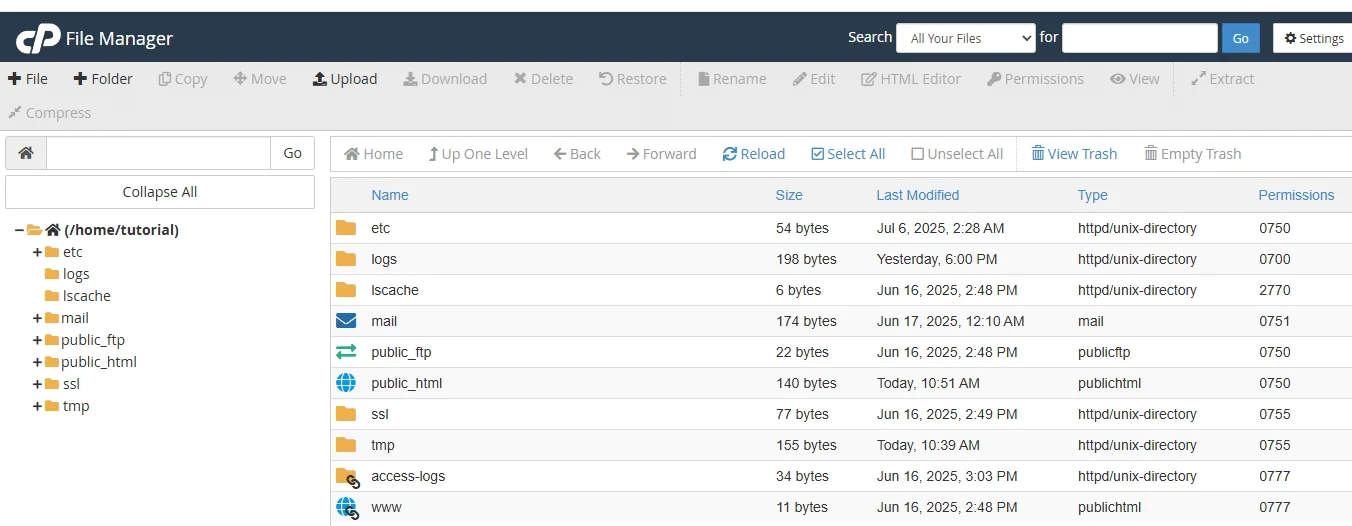Click the mail envelope icon in list
Image resolution: width=1352 pixels, height=526 pixels.
point(346,321)
